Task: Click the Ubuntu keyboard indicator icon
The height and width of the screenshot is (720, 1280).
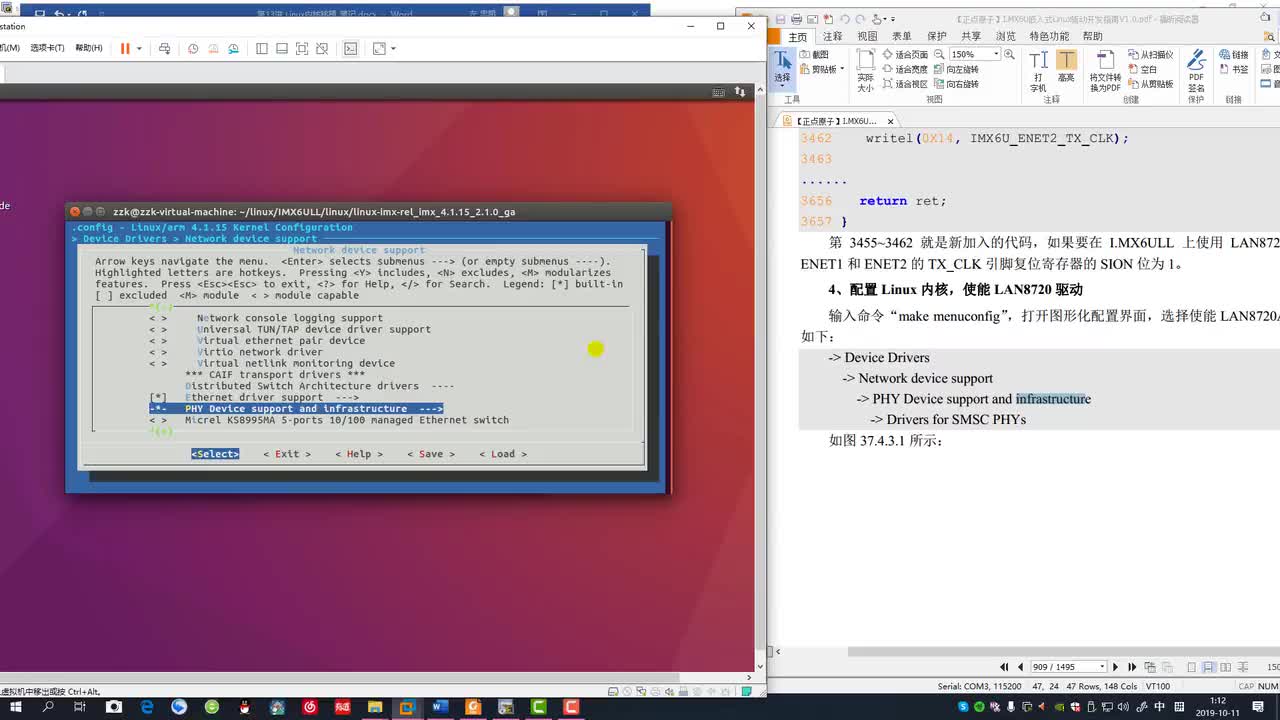Action: coord(718,92)
